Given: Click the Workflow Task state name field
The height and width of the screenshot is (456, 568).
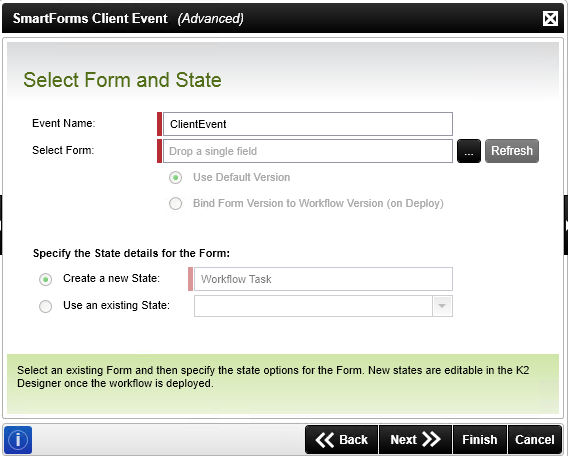Looking at the screenshot, I should click(323, 279).
